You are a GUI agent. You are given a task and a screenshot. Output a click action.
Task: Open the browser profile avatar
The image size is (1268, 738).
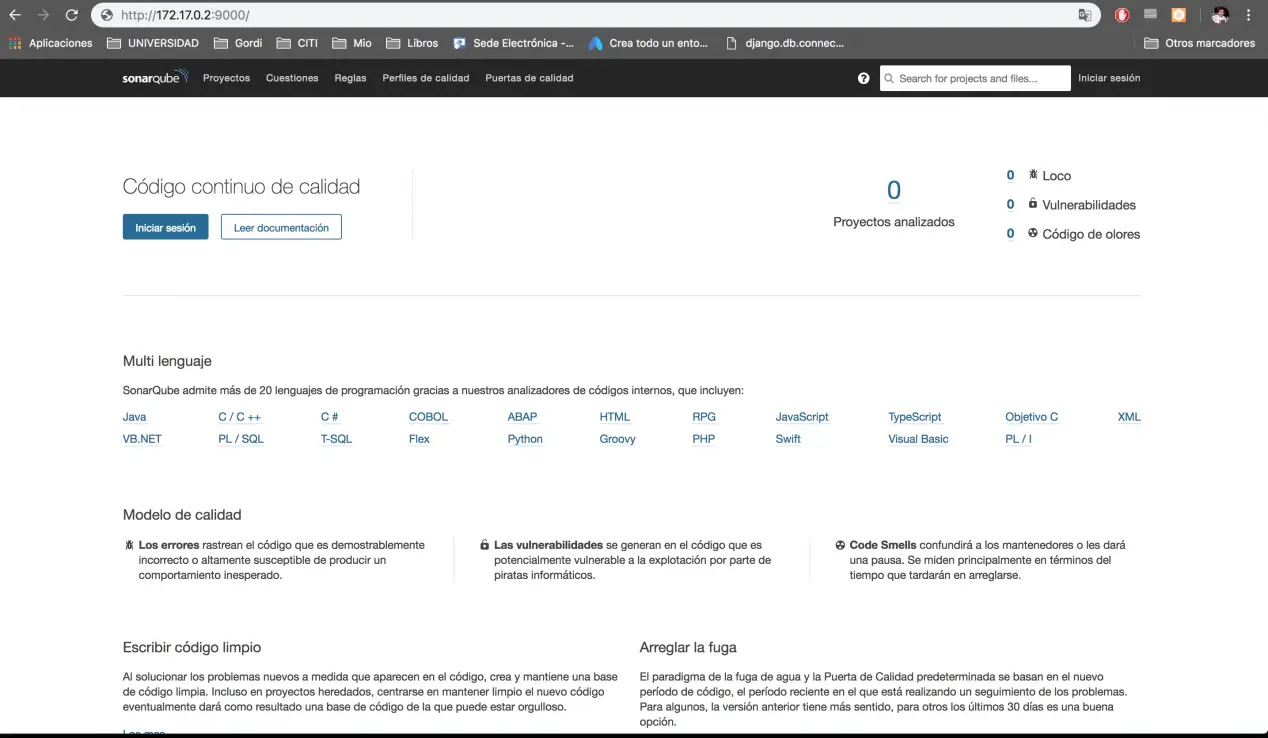coord(1220,15)
